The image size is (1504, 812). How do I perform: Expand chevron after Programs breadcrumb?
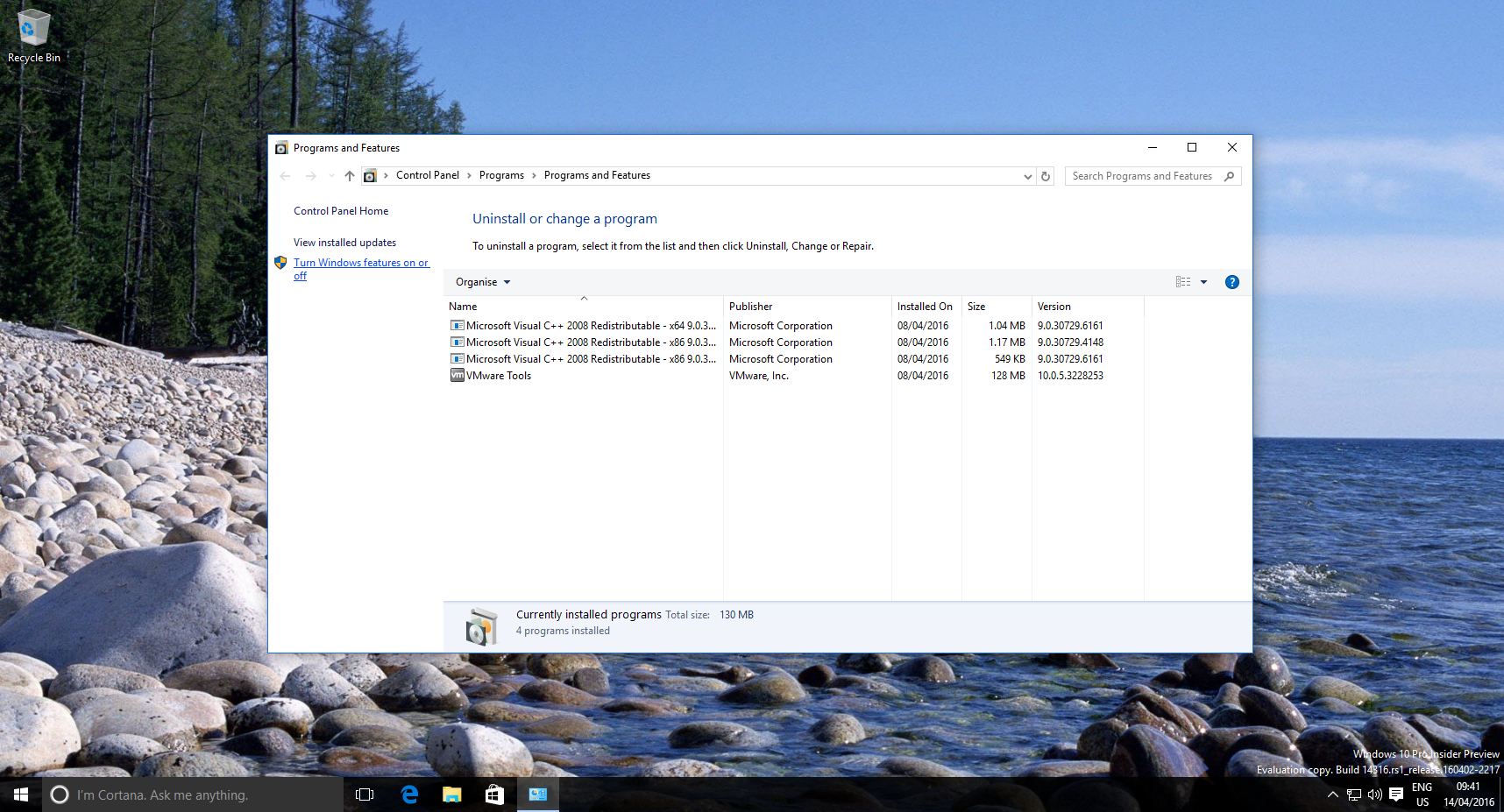[534, 176]
